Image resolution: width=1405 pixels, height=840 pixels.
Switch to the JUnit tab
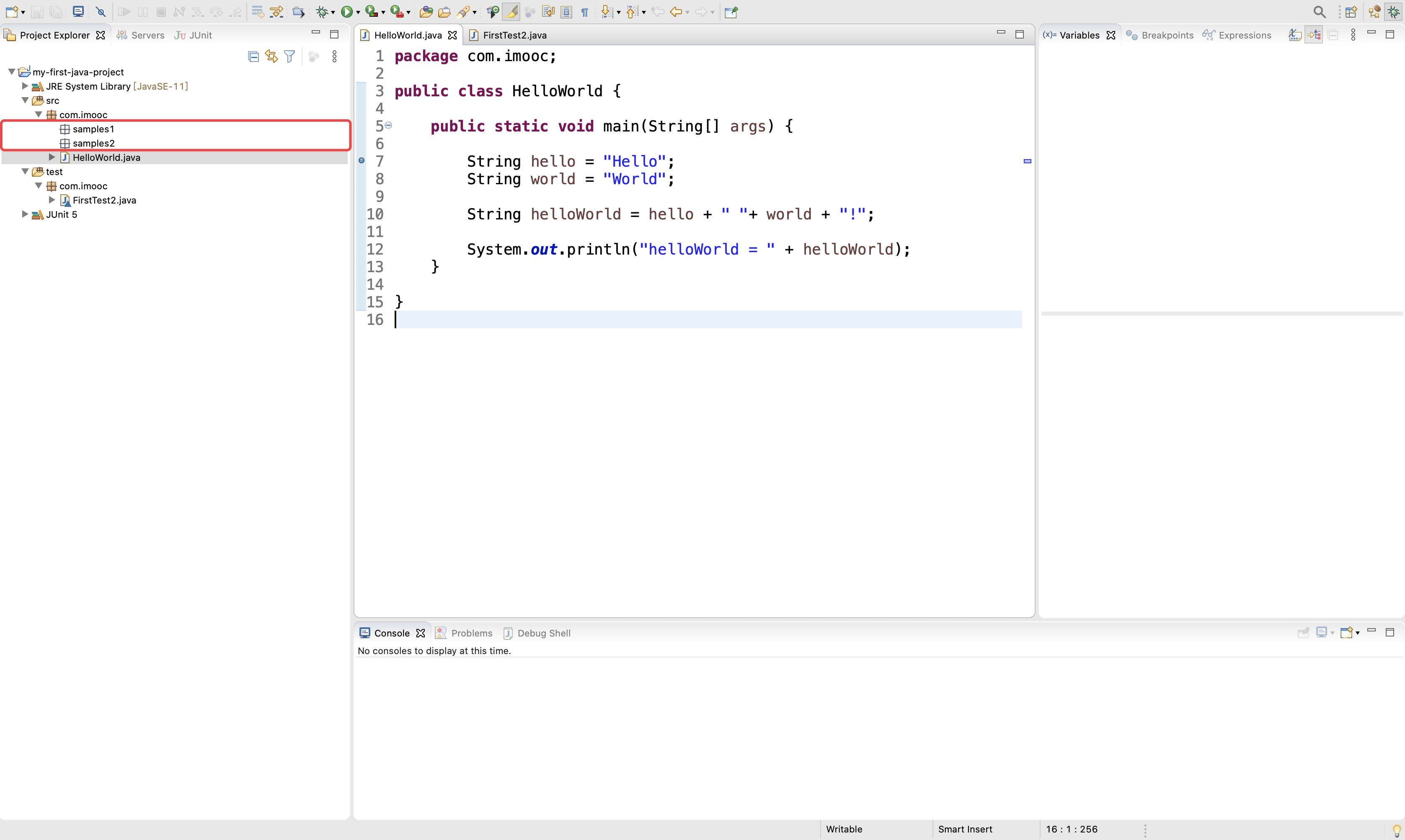pos(193,35)
